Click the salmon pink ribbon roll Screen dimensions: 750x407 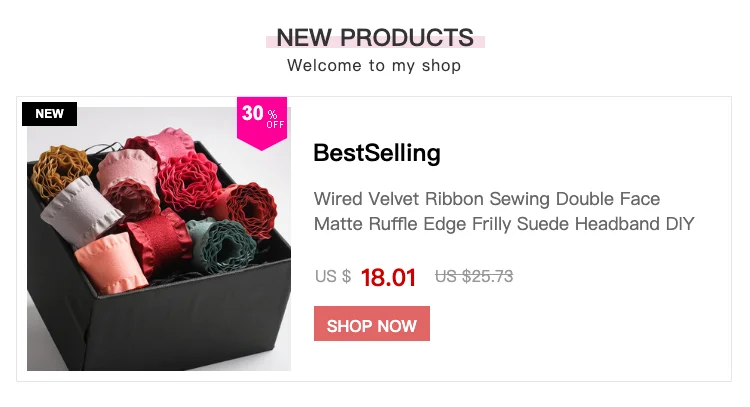pyautogui.click(x=110, y=264)
